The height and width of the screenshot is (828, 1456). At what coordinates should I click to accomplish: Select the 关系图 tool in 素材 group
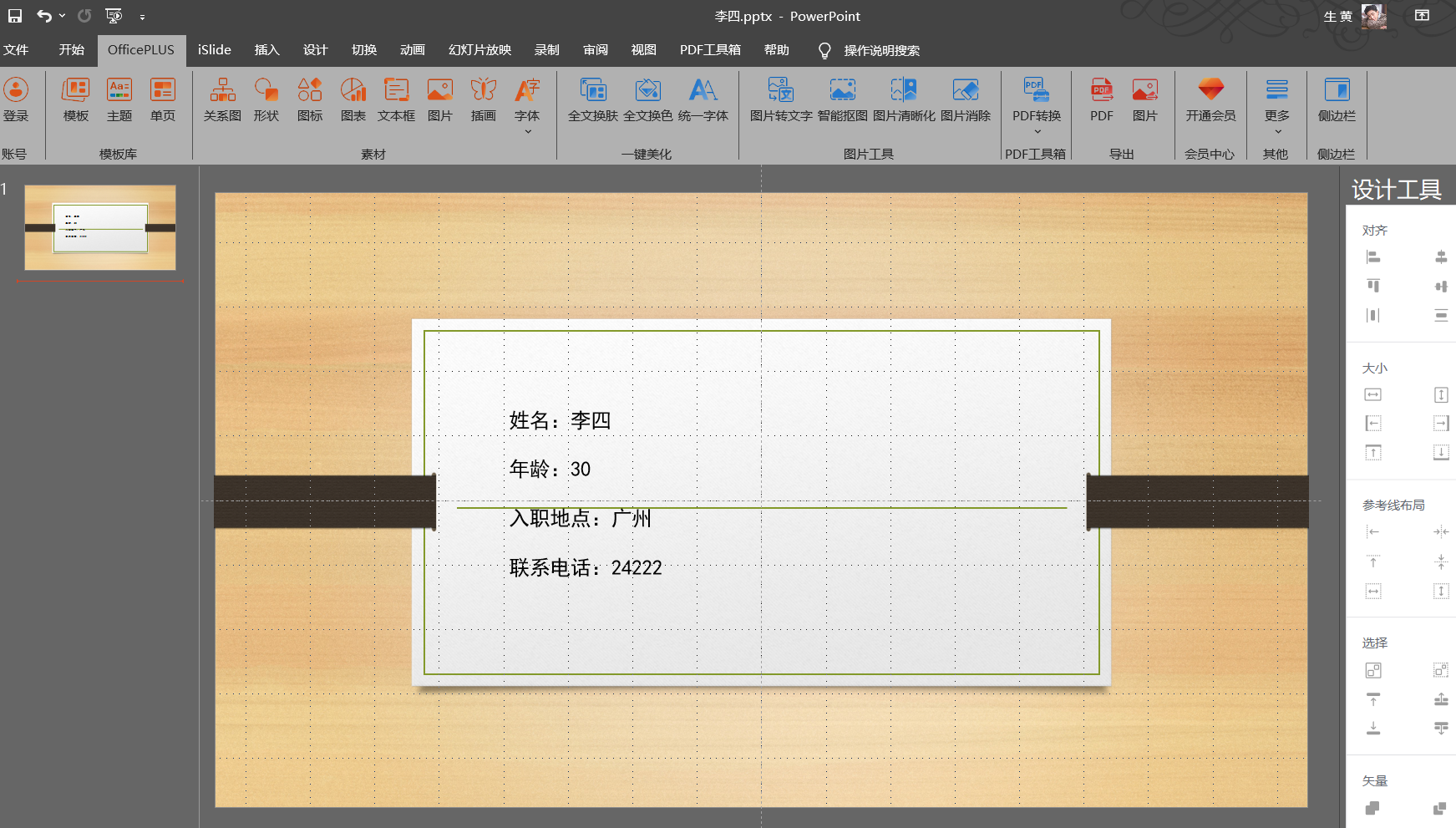point(222,100)
